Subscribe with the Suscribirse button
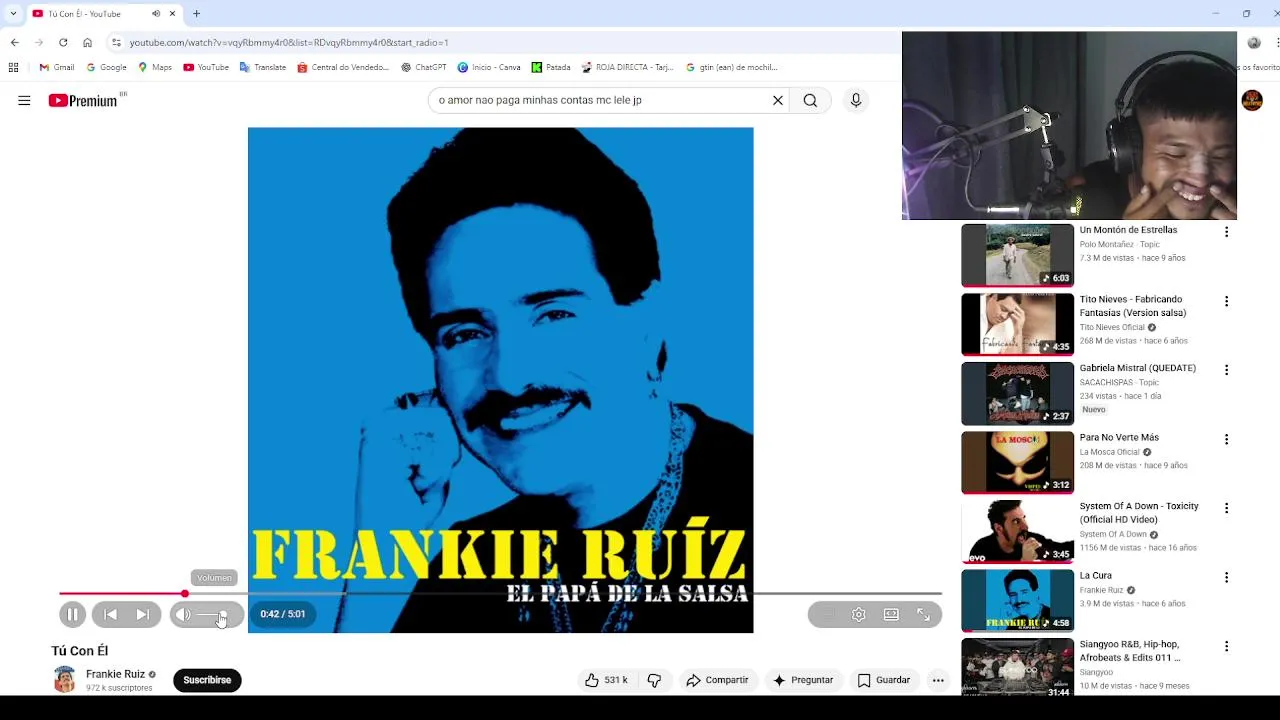Screen dimensions: 1280x720 point(207,680)
